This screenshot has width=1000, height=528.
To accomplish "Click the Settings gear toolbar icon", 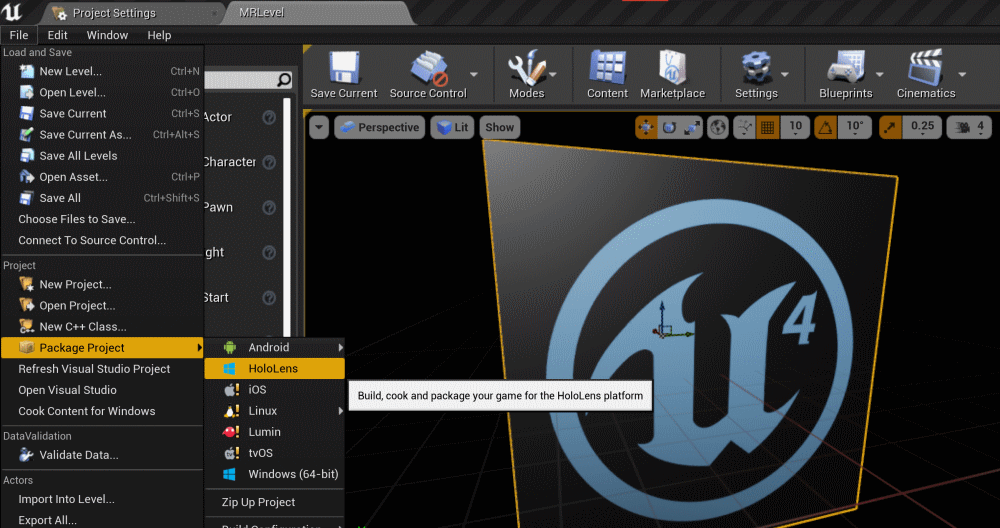I will pos(756,68).
